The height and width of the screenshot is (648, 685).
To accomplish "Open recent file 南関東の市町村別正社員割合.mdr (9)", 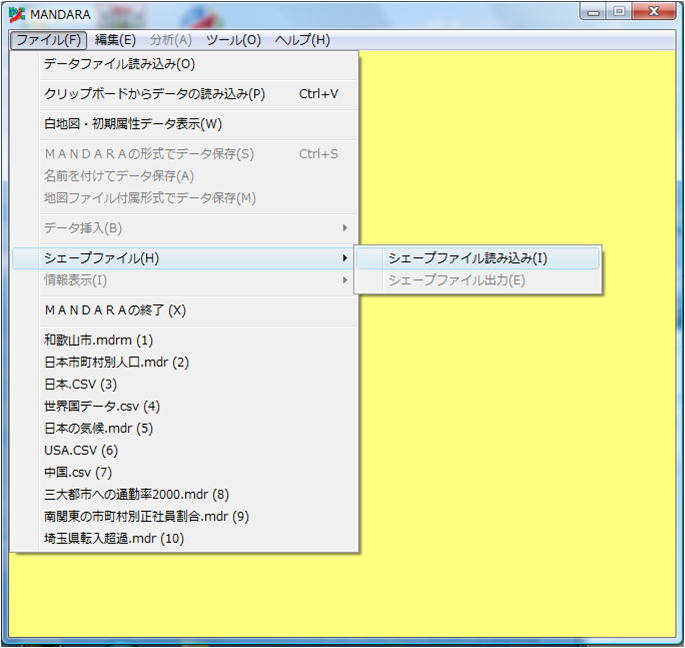I will coord(186,516).
